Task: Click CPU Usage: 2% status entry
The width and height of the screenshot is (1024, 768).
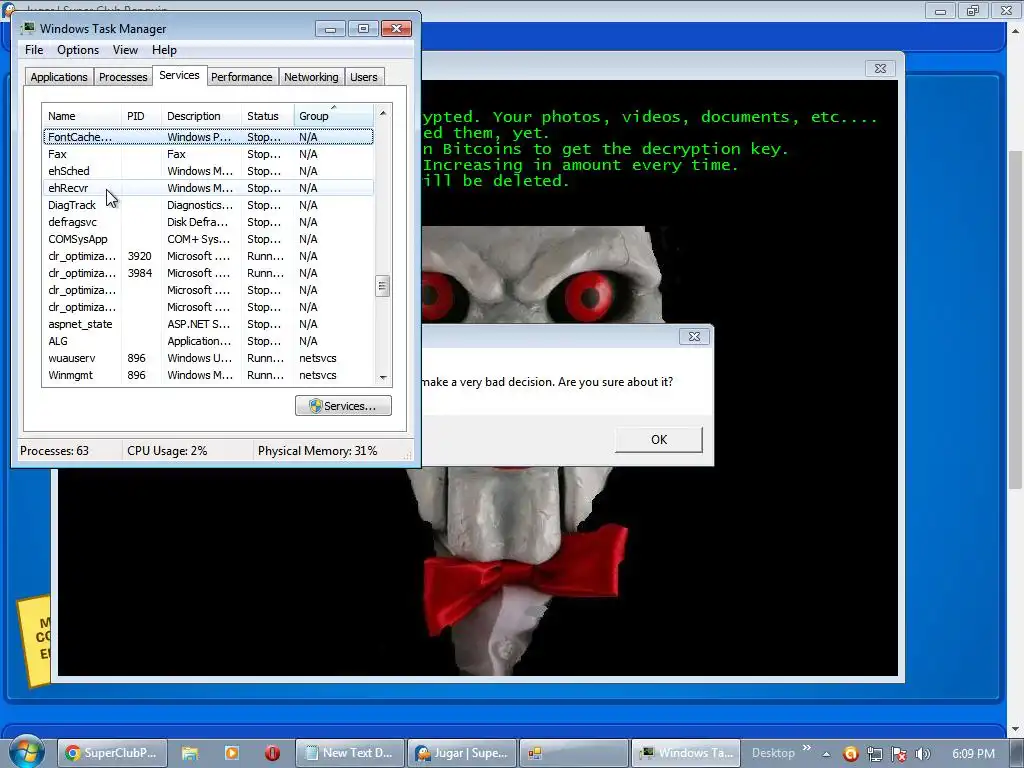Action: tap(167, 451)
